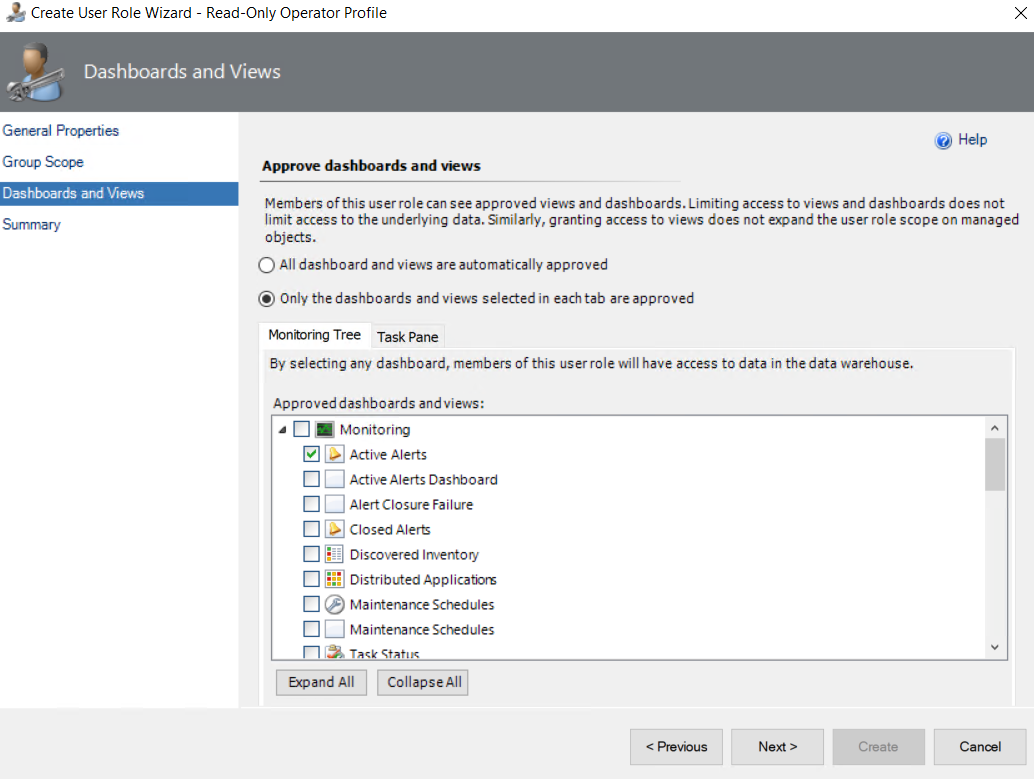Click the Maintenance Schedules wrench icon
Screen dimensions: 1034x779
(335, 605)
